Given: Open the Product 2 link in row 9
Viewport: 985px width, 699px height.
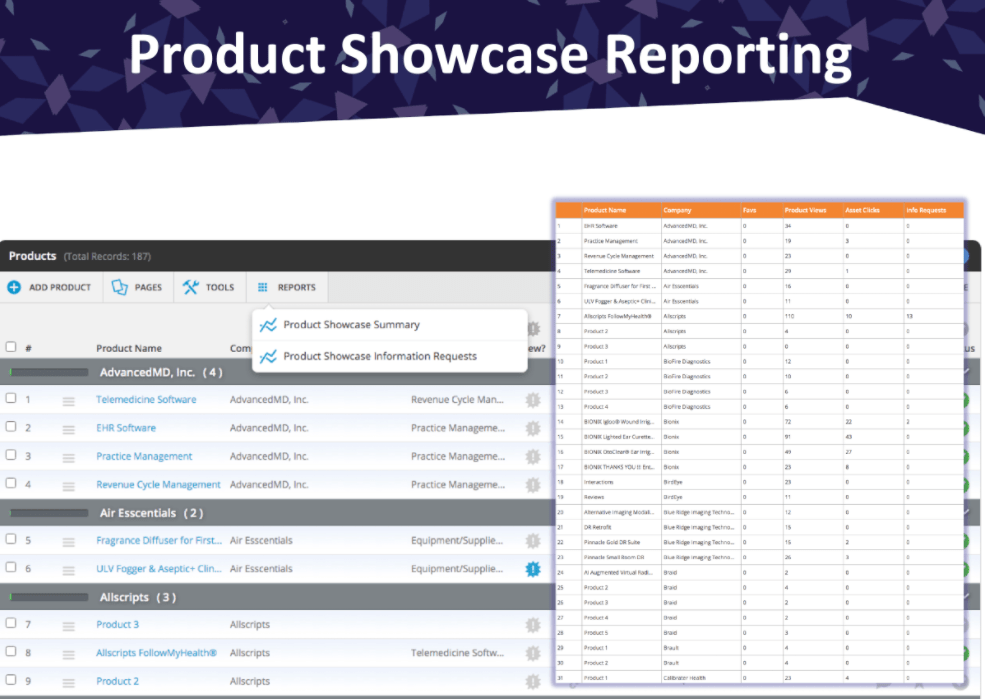Looking at the screenshot, I should pos(117,681).
